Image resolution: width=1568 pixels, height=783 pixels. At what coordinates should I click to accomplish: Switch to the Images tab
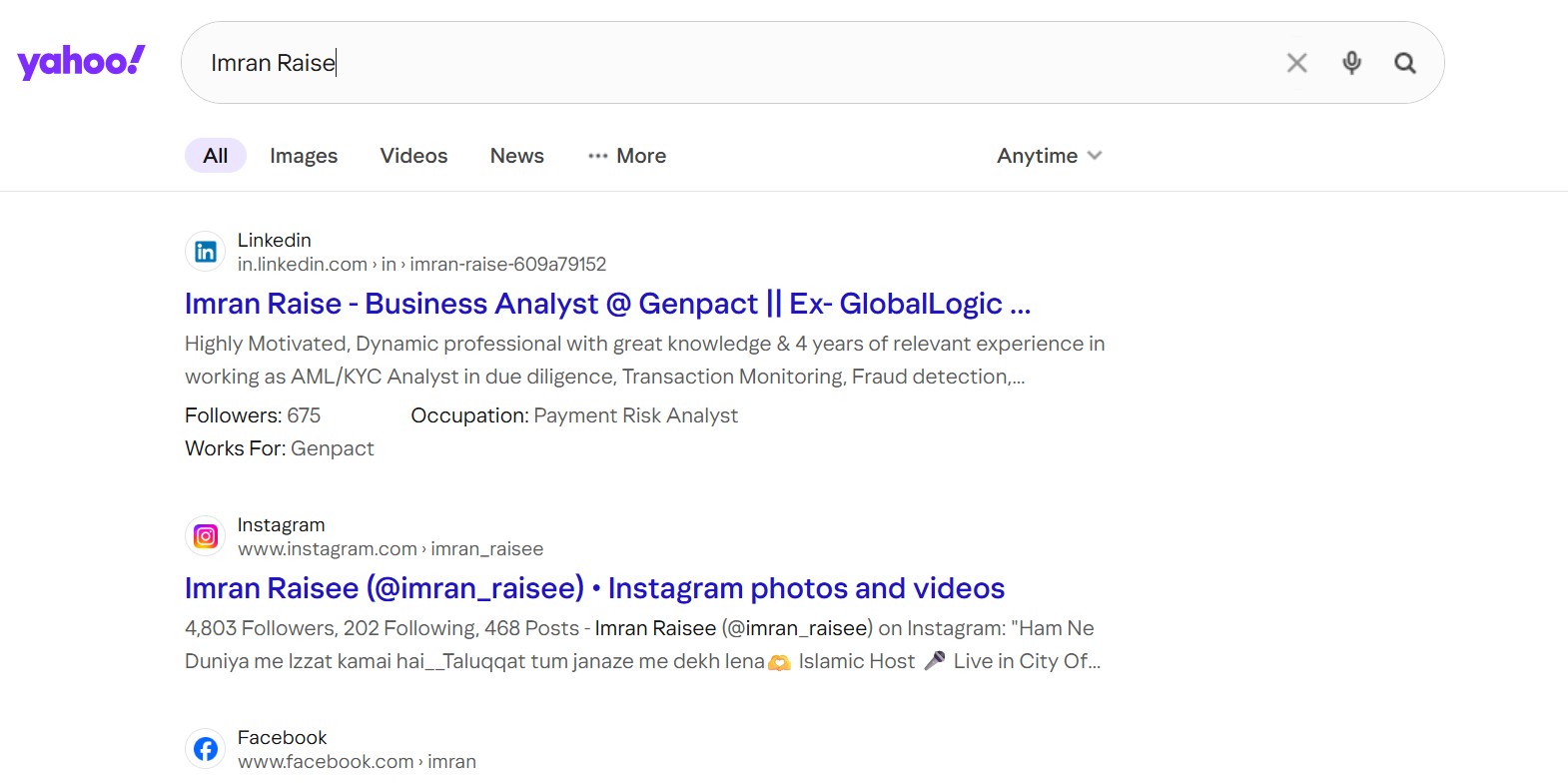coord(304,156)
